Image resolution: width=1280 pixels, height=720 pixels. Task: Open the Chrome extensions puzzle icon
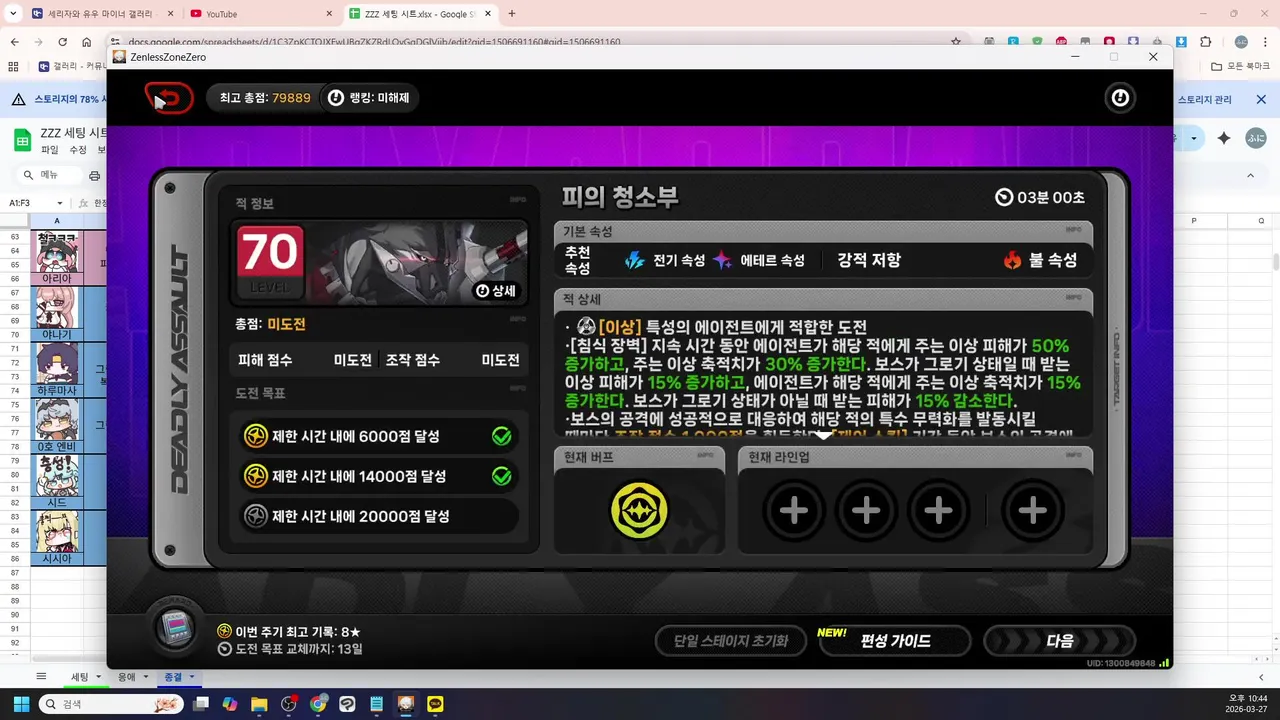click(x=1205, y=42)
